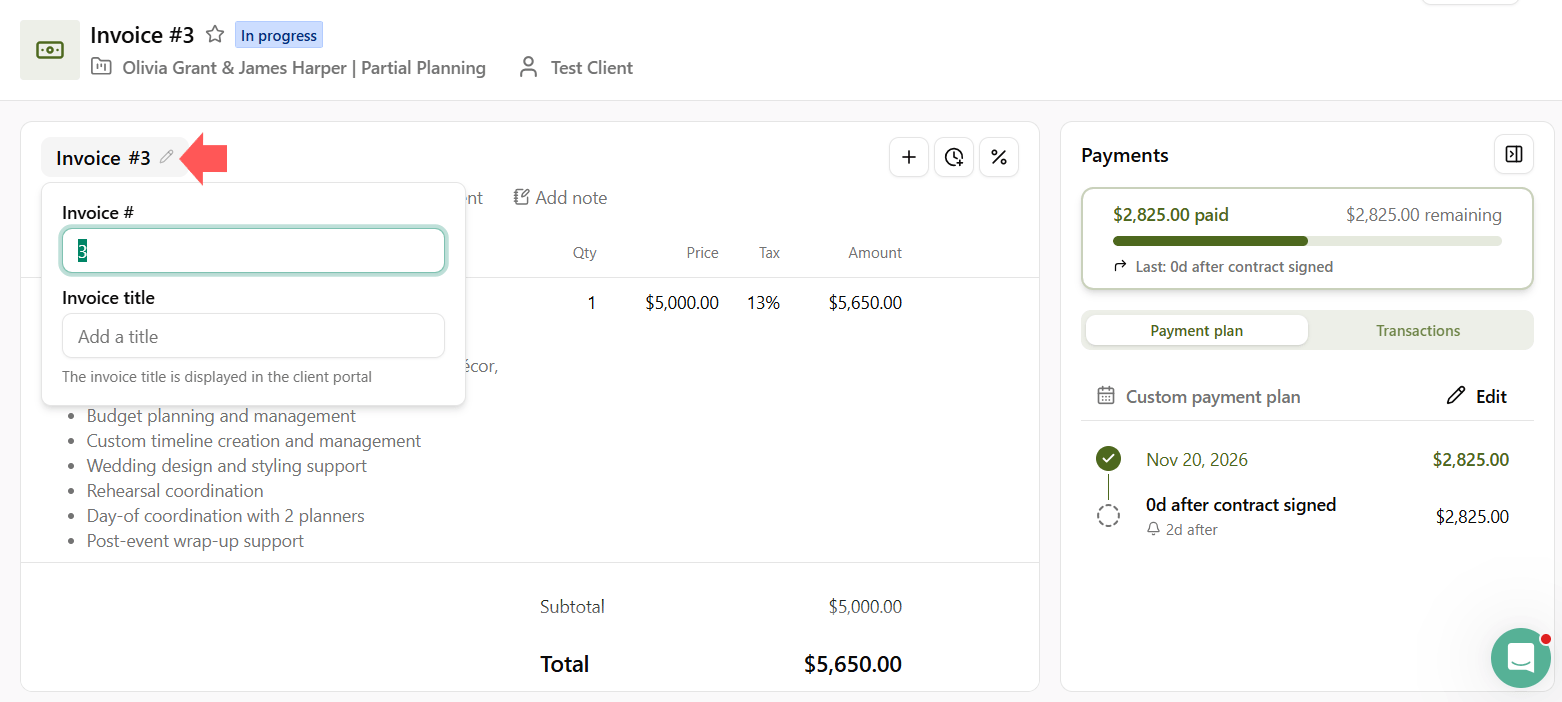Image resolution: width=1562 pixels, height=702 pixels.
Task: Click the $5,650.00 line amount cell
Action: pyautogui.click(x=865, y=303)
